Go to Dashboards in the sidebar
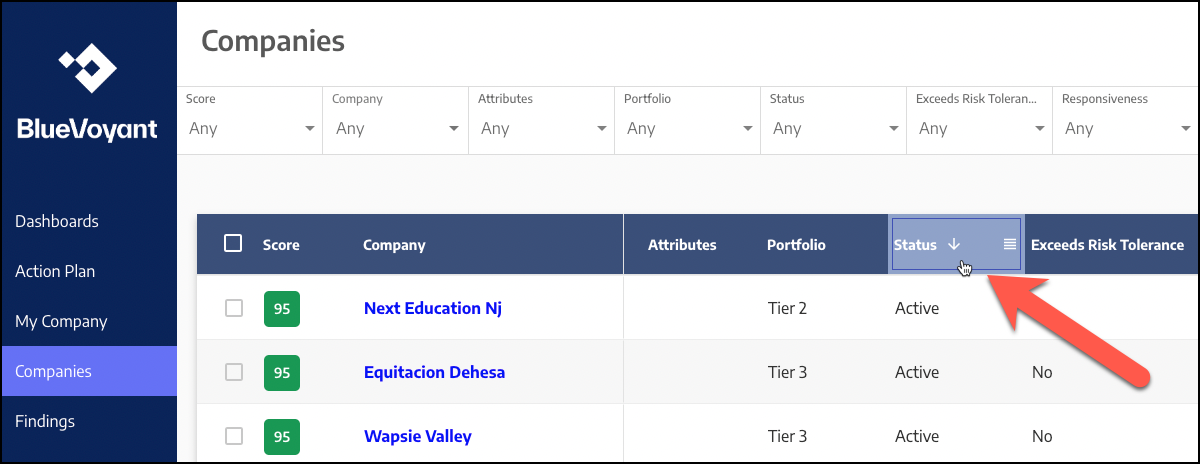This screenshot has width=1200, height=464. point(57,221)
